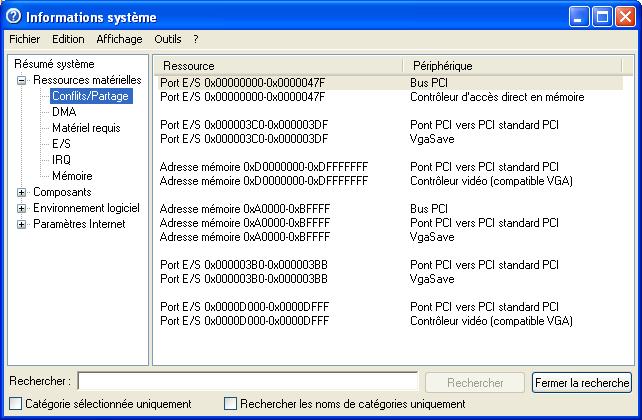The width and height of the screenshot is (642, 420).
Task: Expand the Paramètres Internet node
Action: click(22, 224)
